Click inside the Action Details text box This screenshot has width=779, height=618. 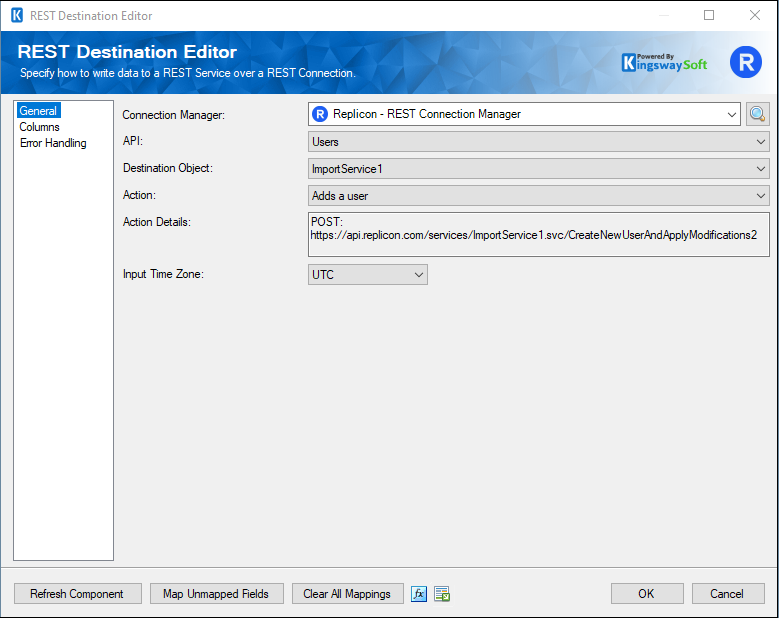pyautogui.click(x=539, y=234)
